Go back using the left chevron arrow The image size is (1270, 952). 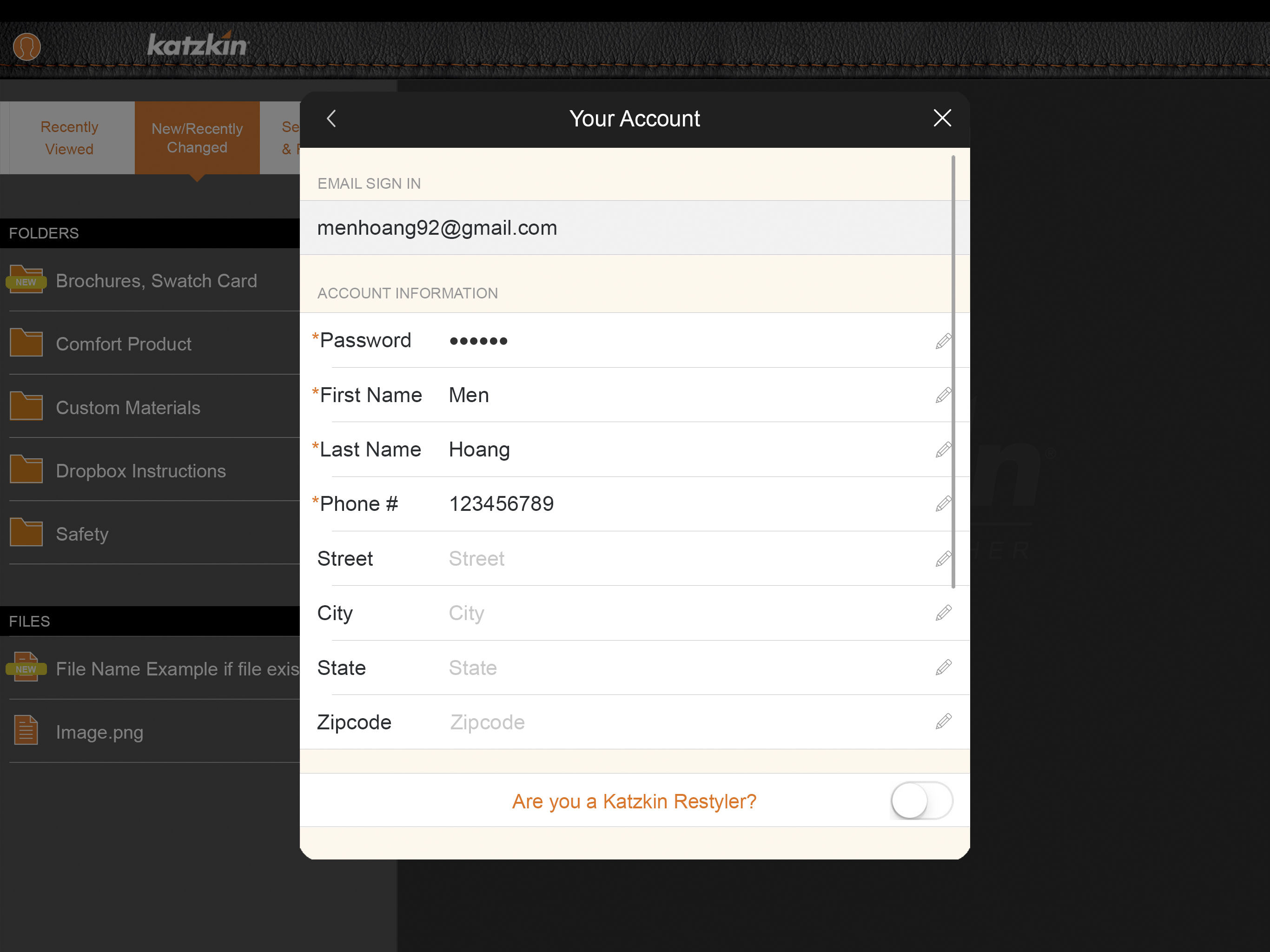click(x=331, y=119)
